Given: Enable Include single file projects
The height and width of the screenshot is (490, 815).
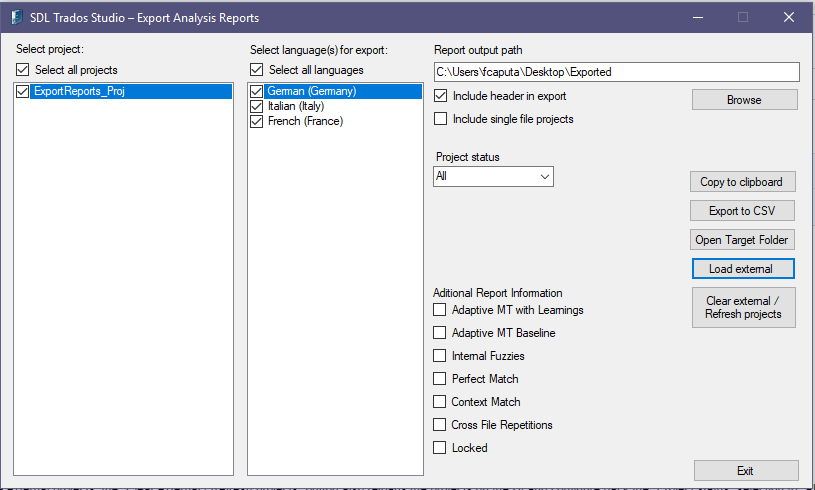Looking at the screenshot, I should [440, 119].
